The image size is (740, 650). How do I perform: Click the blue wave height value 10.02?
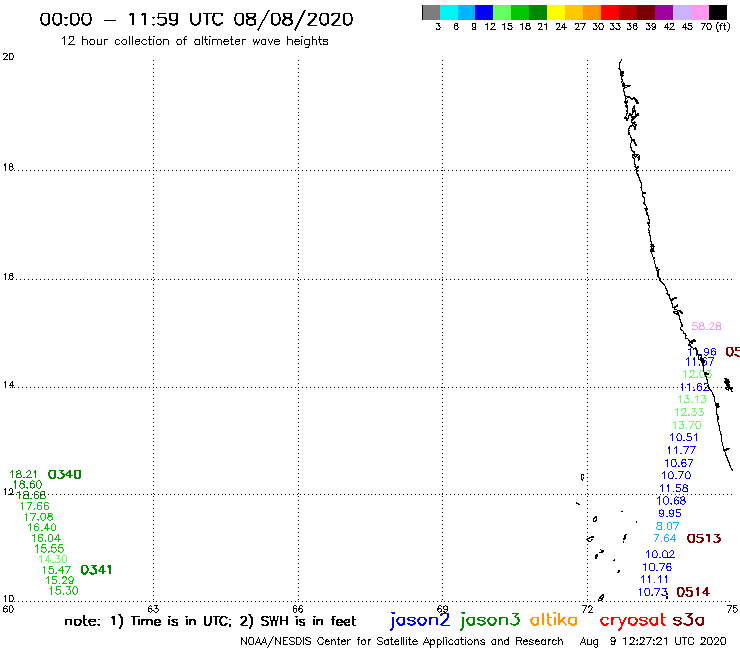pos(660,554)
